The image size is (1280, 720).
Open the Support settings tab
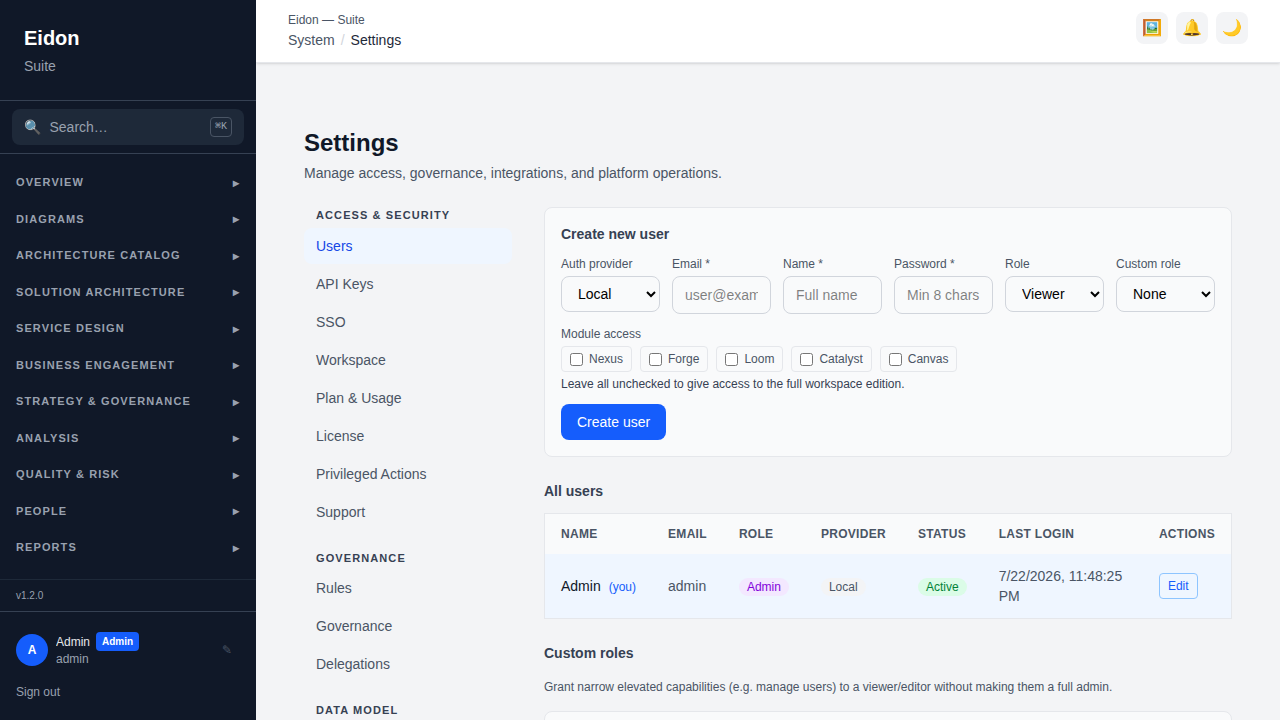pos(408,512)
